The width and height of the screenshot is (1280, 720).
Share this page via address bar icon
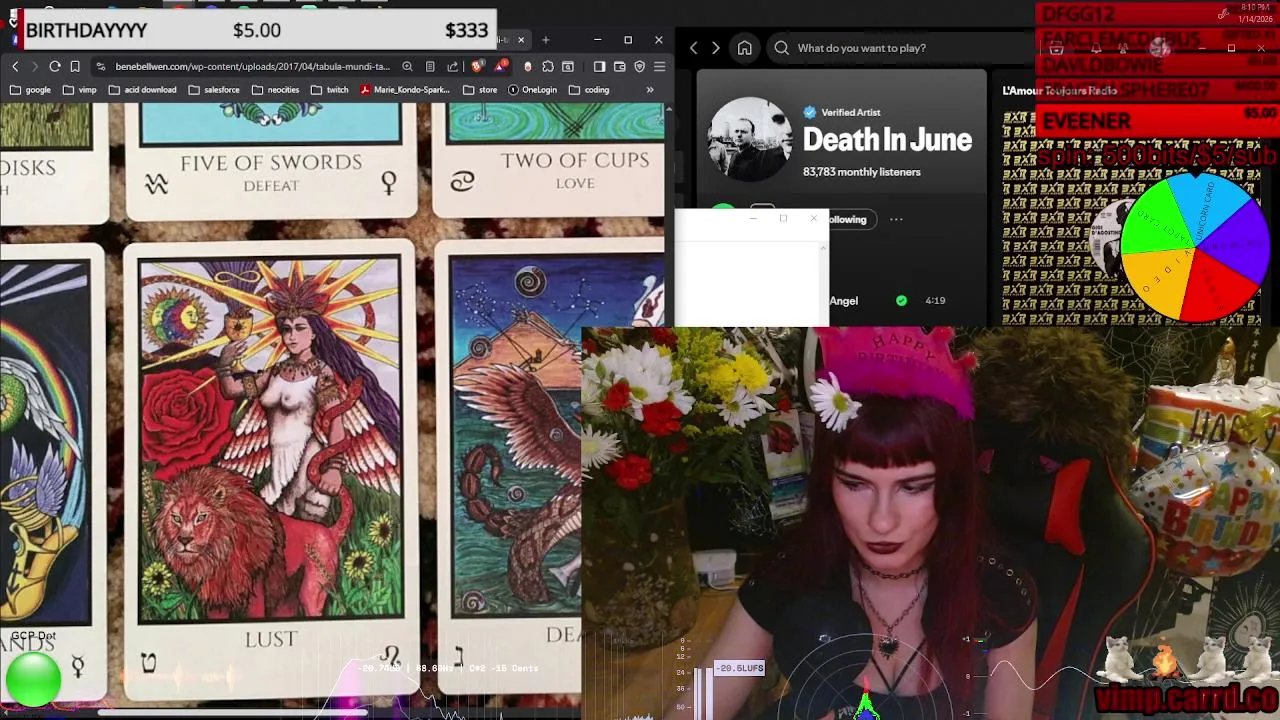[x=452, y=66]
